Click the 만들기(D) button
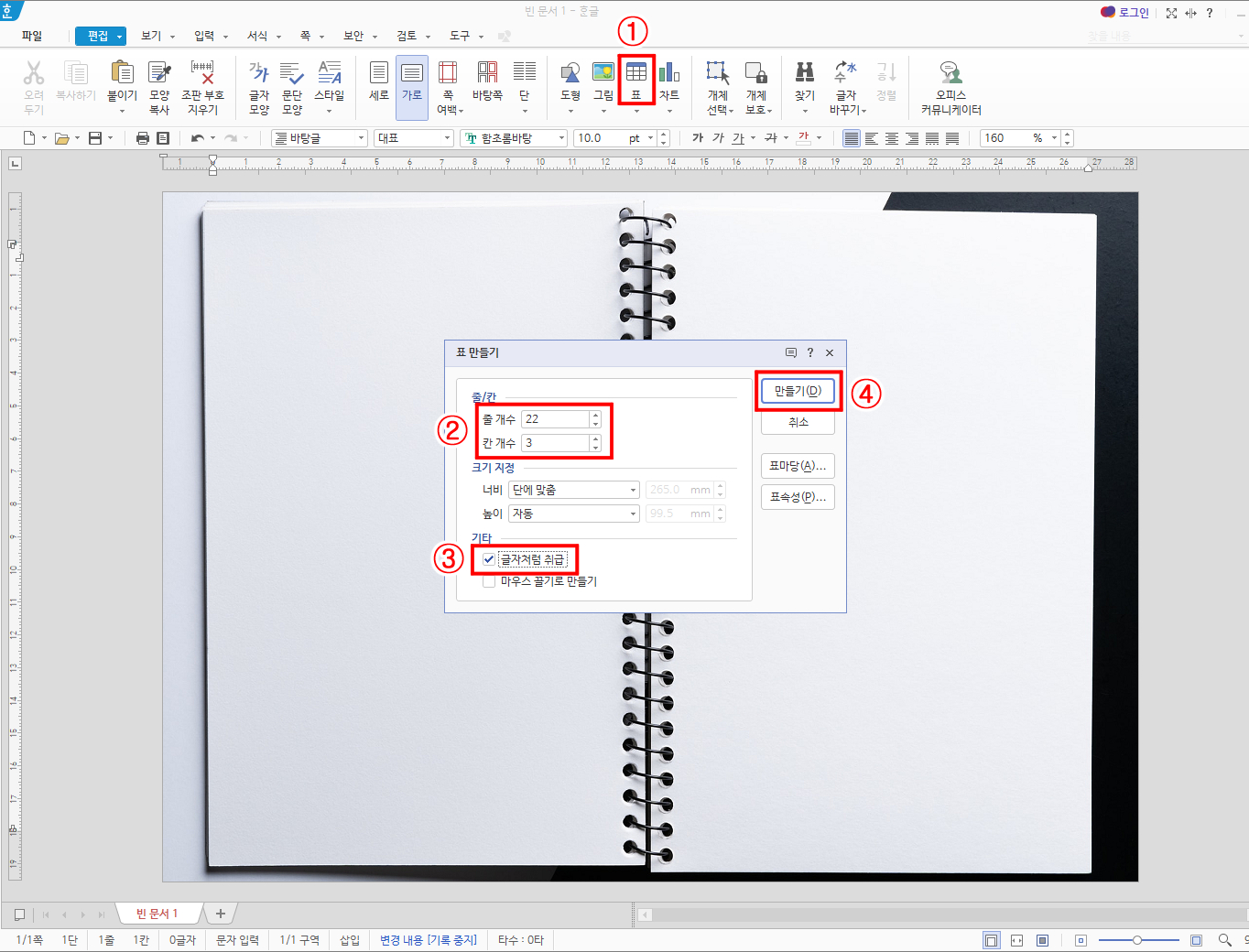1249x952 pixels. [x=798, y=391]
